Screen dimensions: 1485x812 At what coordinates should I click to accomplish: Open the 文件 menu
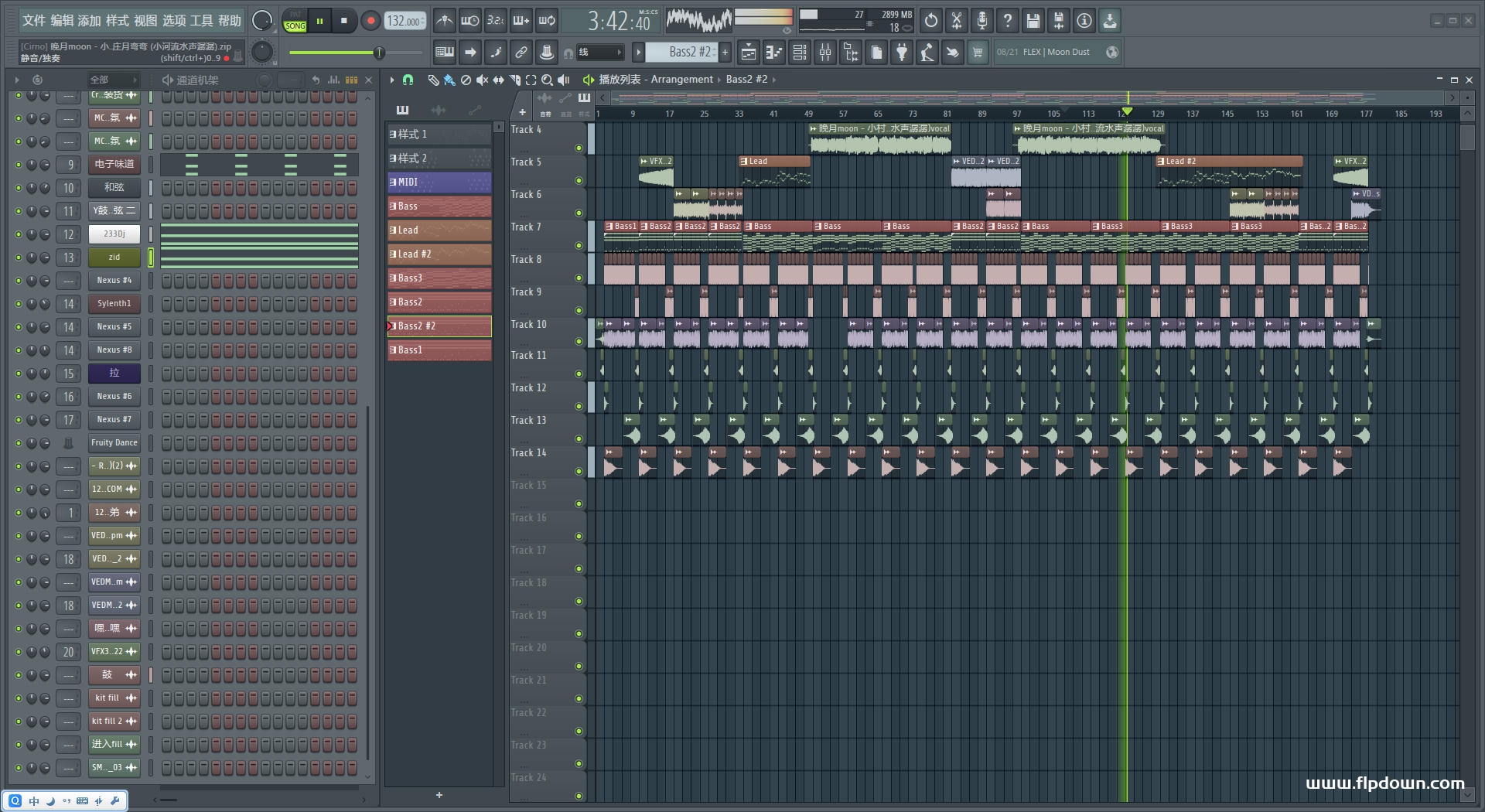coord(33,21)
